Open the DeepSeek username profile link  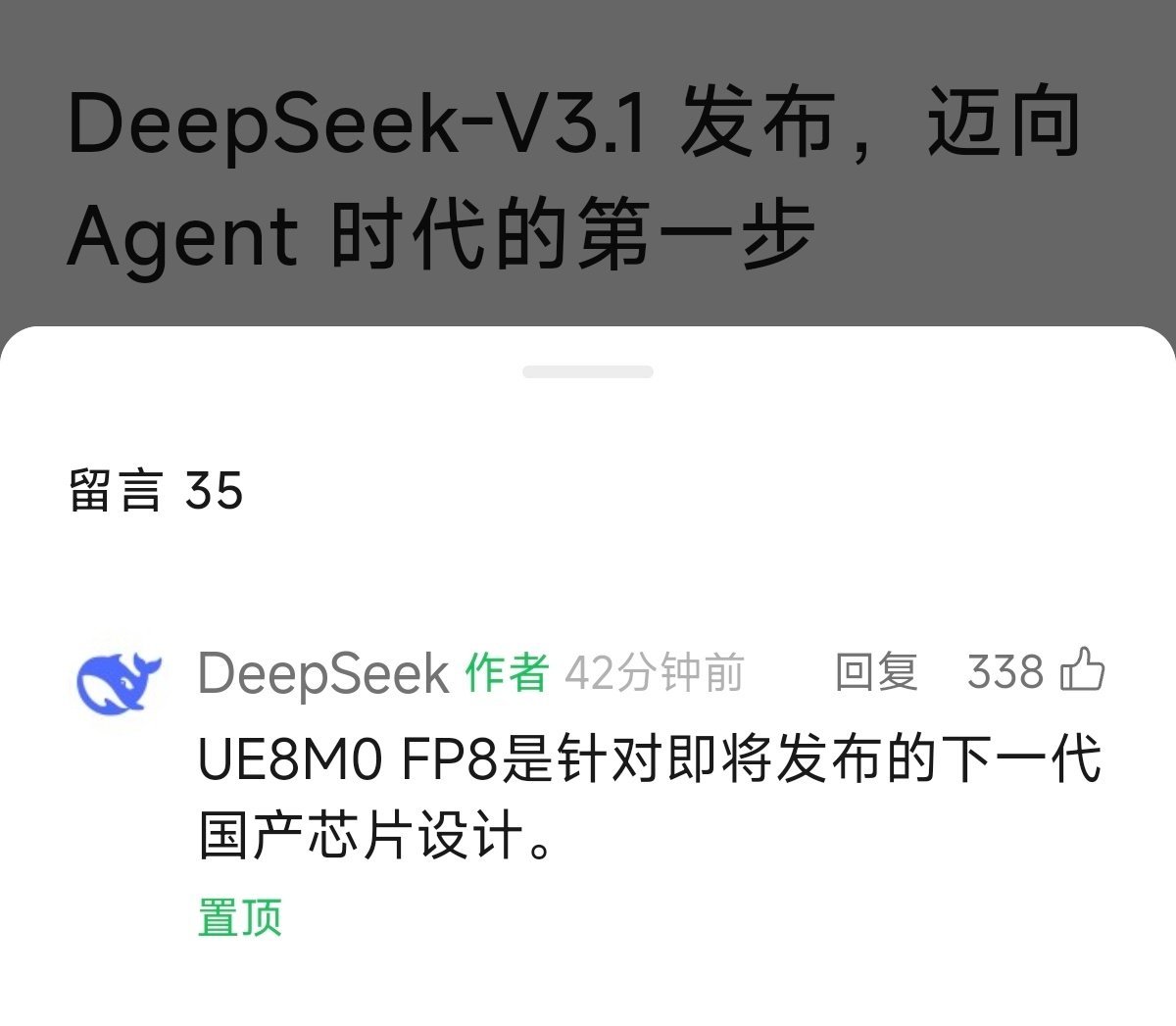coord(323,674)
